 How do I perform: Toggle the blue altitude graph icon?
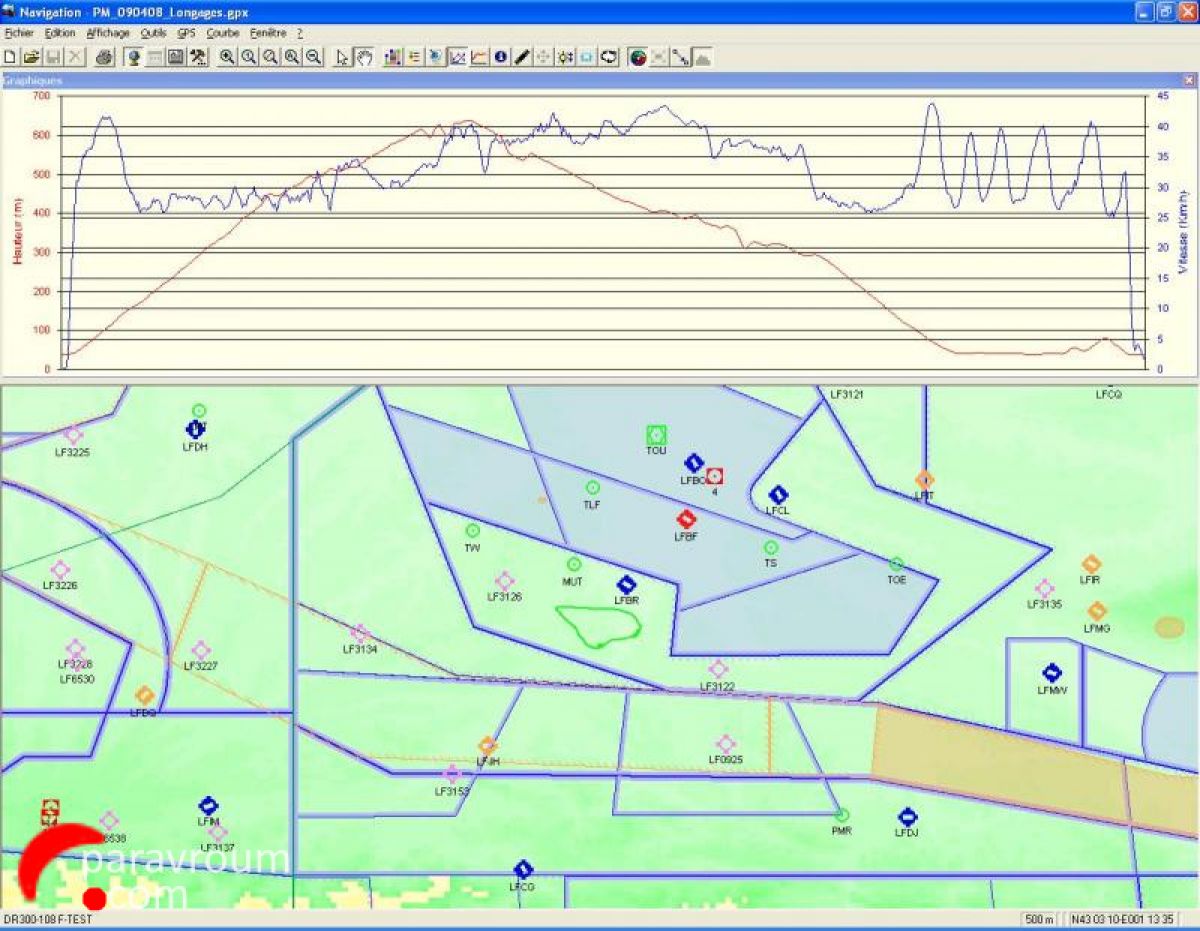[458, 57]
